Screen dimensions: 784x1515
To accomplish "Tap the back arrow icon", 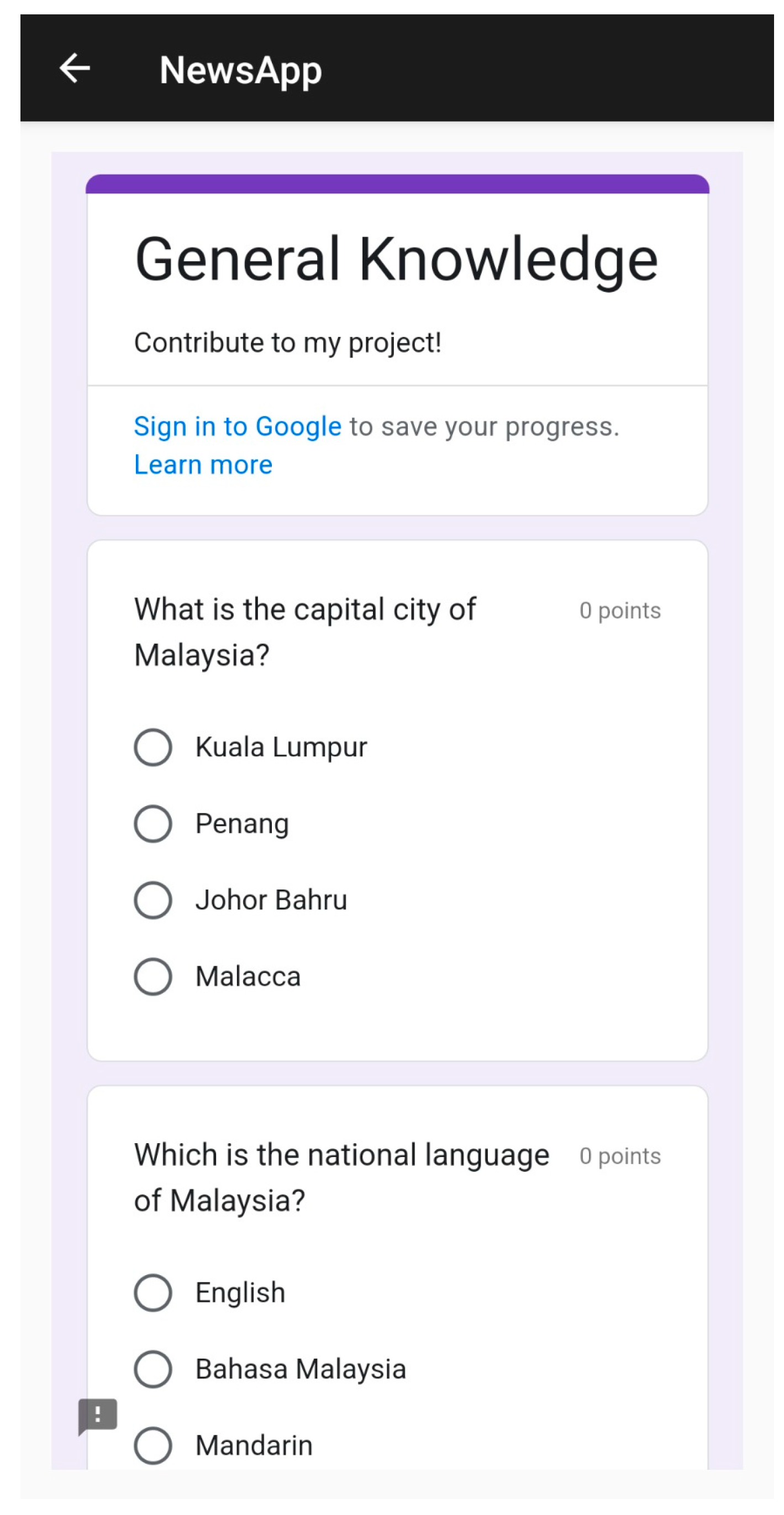I will point(75,68).
